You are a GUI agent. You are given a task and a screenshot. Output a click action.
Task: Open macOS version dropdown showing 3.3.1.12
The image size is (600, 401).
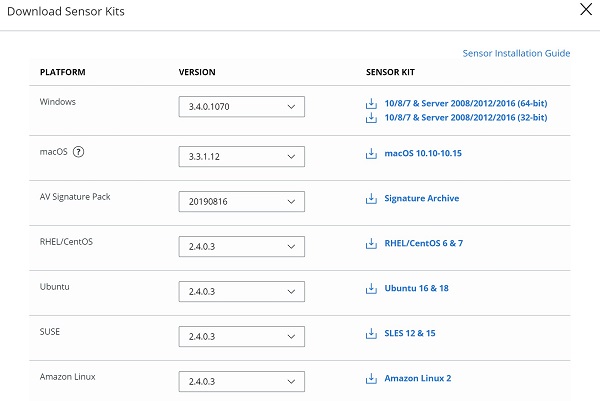click(241, 156)
